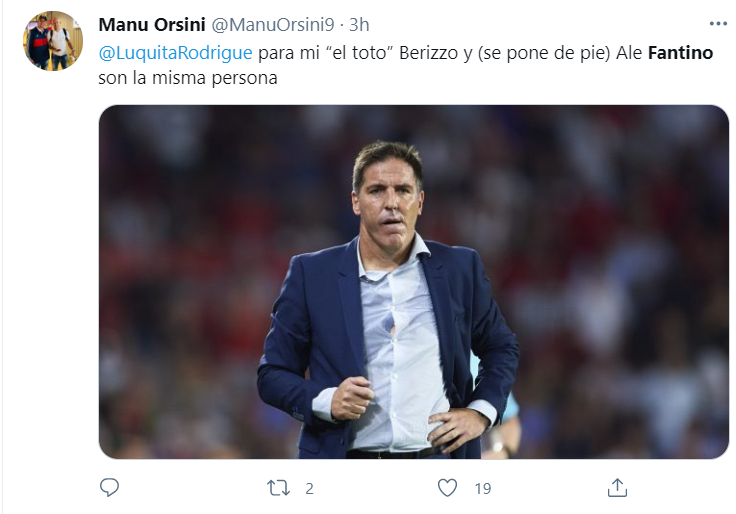Click the bold word Fantino
This screenshot has height=514, width=736.
(x=680, y=53)
